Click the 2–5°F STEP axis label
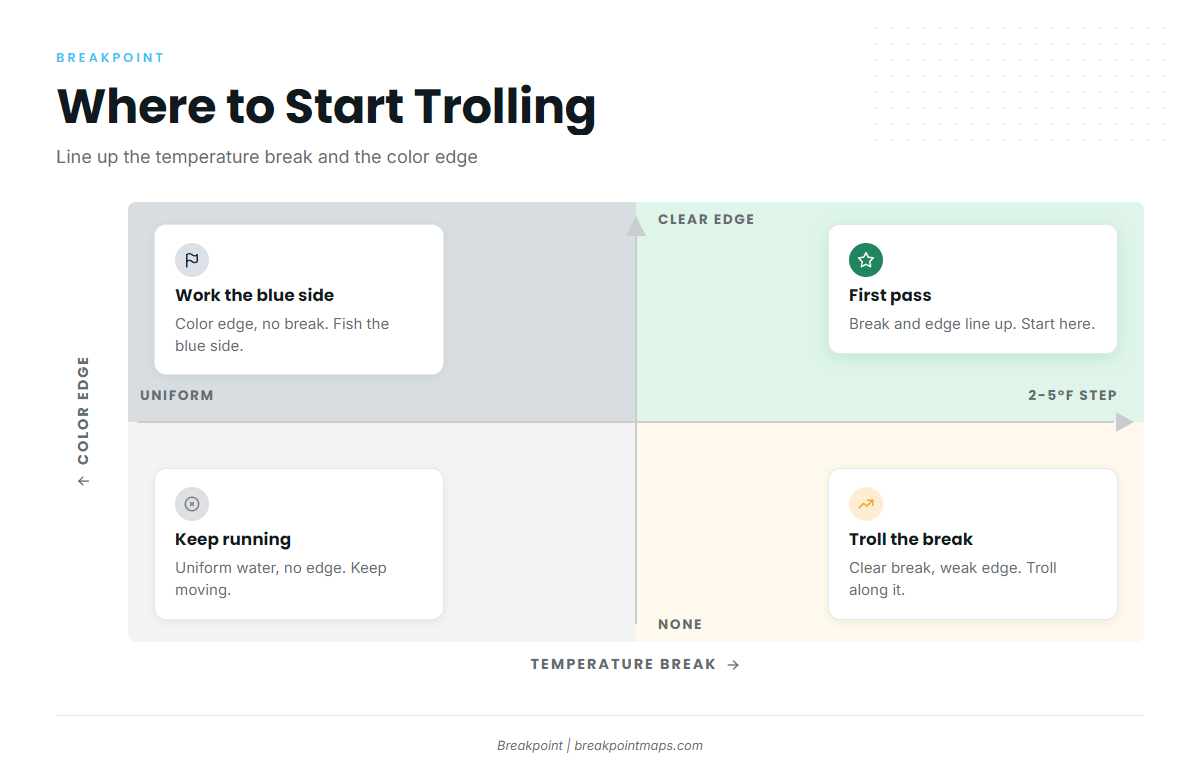 tap(1072, 395)
